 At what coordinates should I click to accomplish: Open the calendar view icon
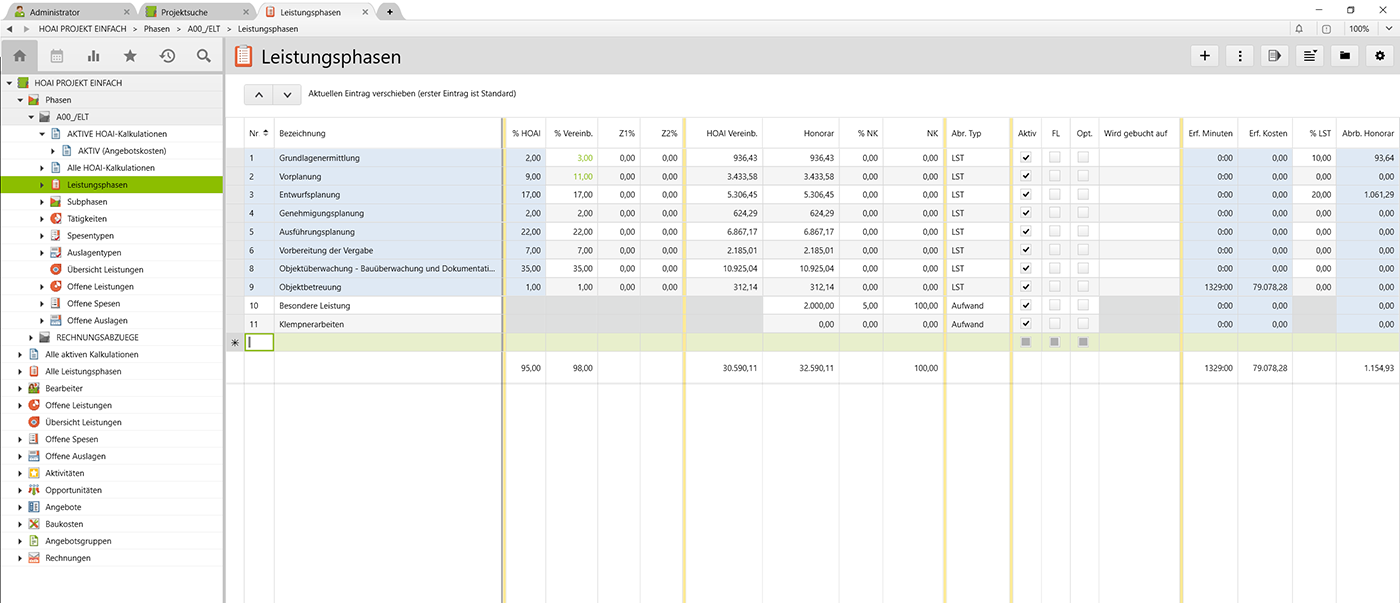point(57,56)
